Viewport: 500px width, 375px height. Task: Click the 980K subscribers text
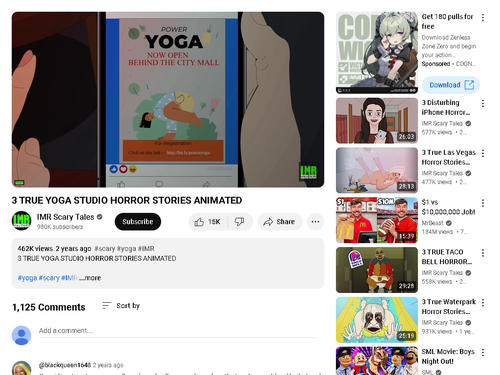pyautogui.click(x=60, y=227)
